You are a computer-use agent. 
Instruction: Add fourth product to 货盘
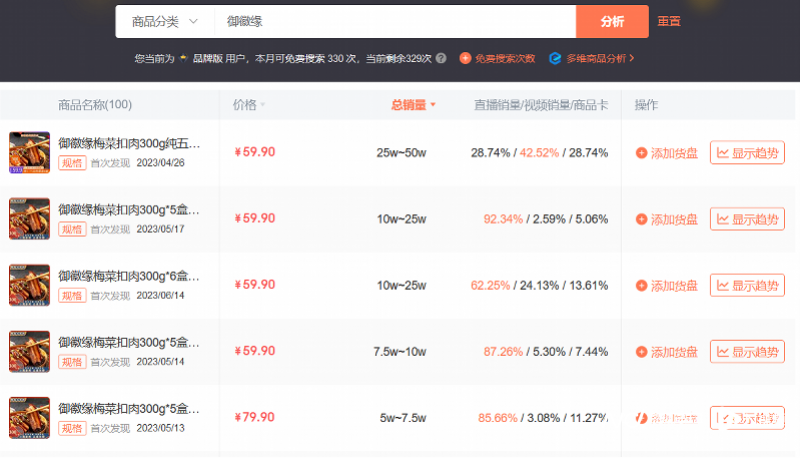pyautogui.click(x=666, y=352)
